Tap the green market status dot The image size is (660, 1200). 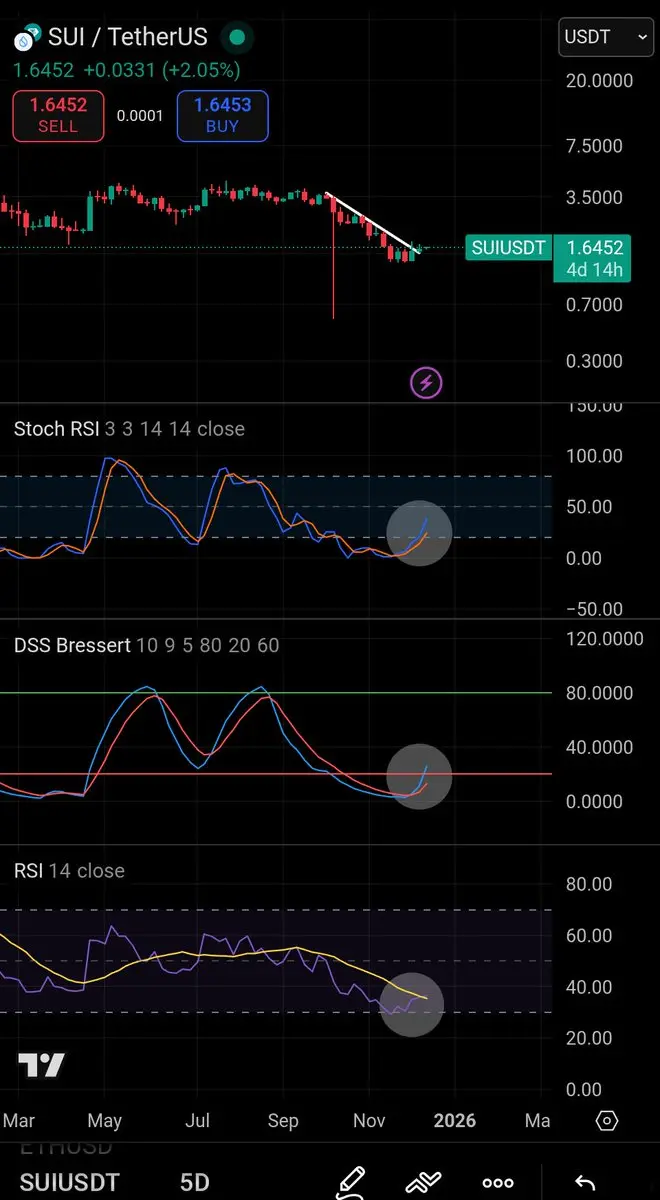(x=237, y=38)
